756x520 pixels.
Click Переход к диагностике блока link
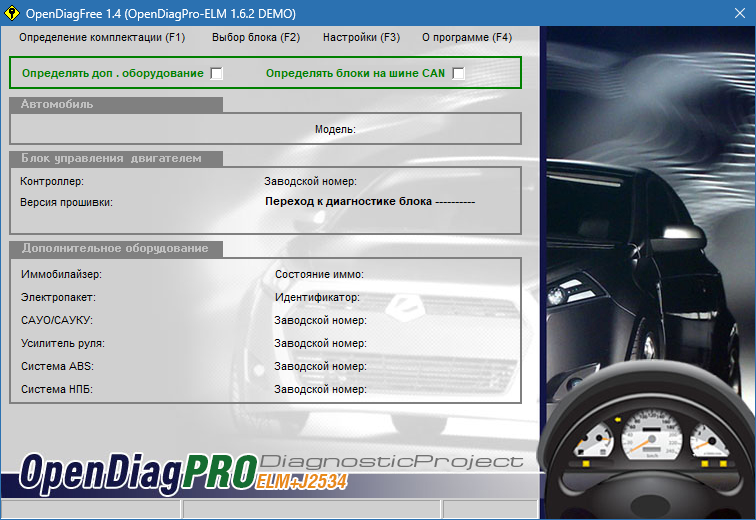(x=370, y=201)
